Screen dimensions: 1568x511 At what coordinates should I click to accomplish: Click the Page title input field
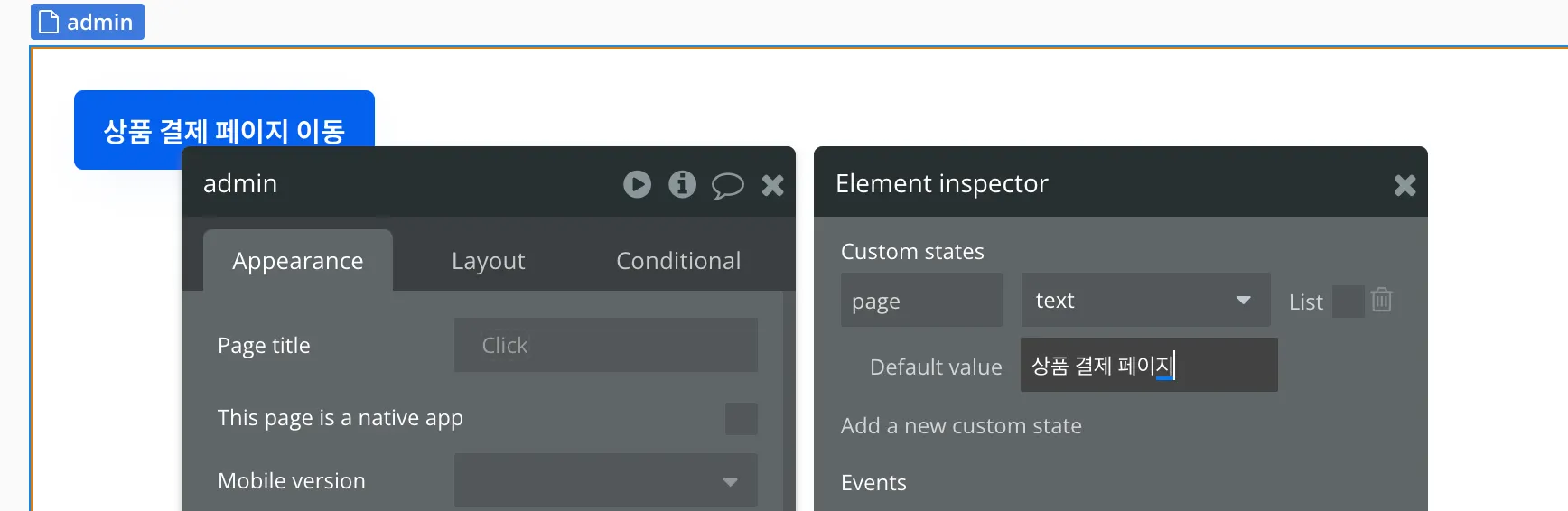click(x=605, y=345)
